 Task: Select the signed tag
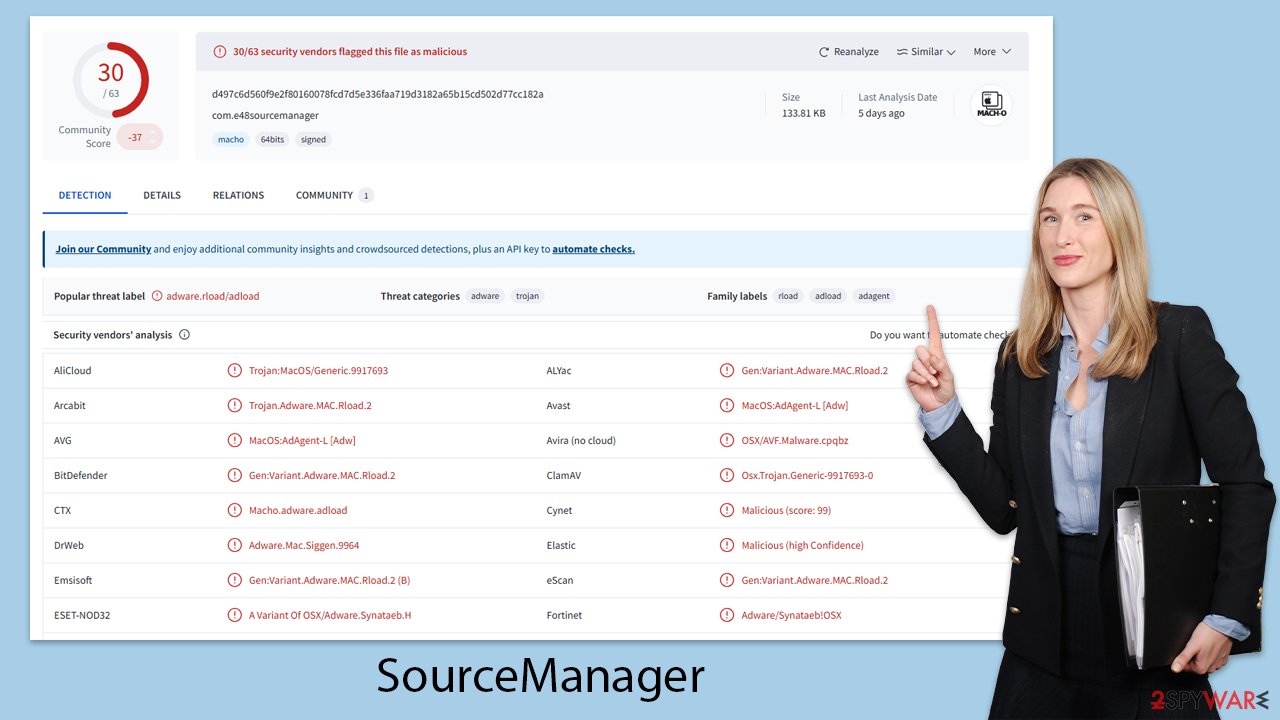[x=314, y=140]
